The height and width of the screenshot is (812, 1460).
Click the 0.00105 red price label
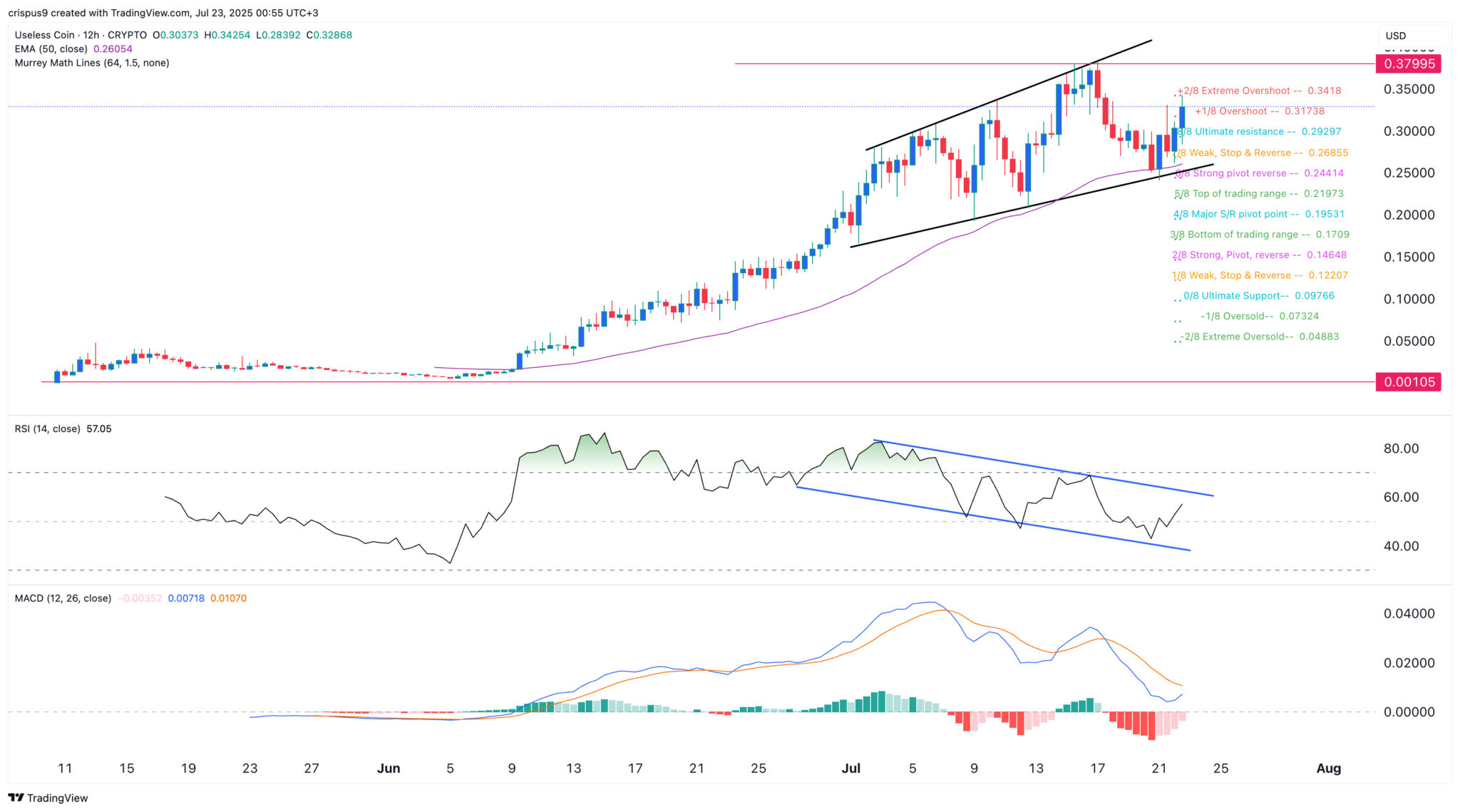1409,382
